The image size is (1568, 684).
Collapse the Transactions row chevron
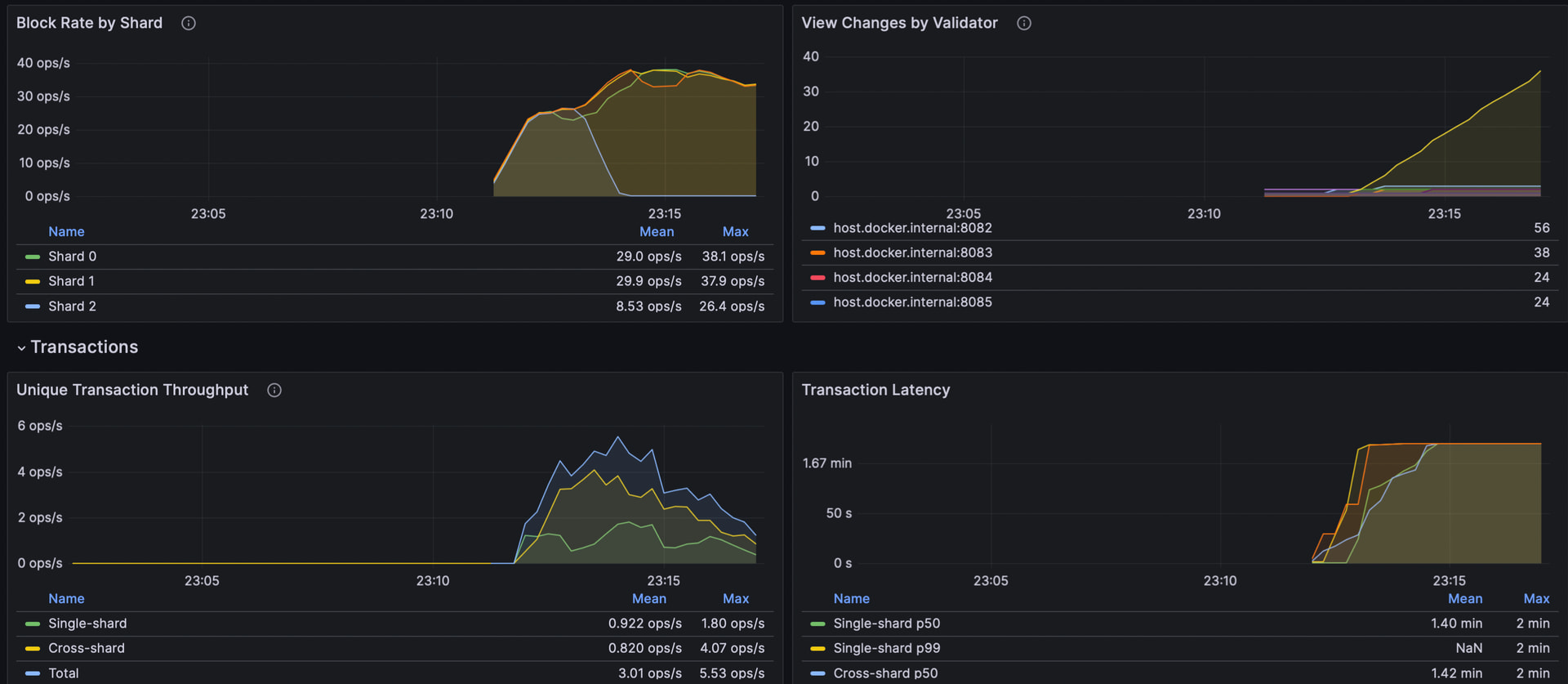(21, 348)
